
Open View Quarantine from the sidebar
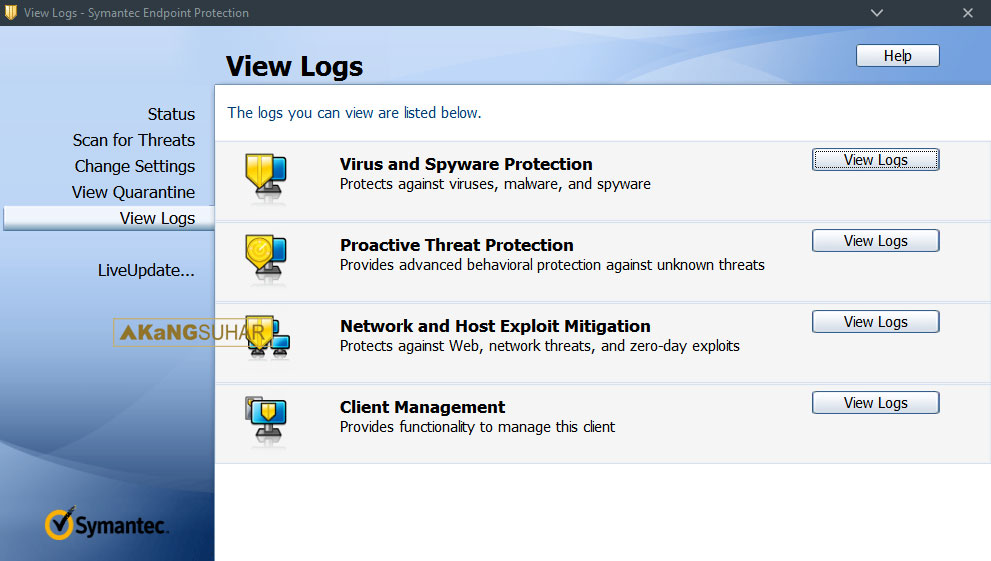coord(133,192)
